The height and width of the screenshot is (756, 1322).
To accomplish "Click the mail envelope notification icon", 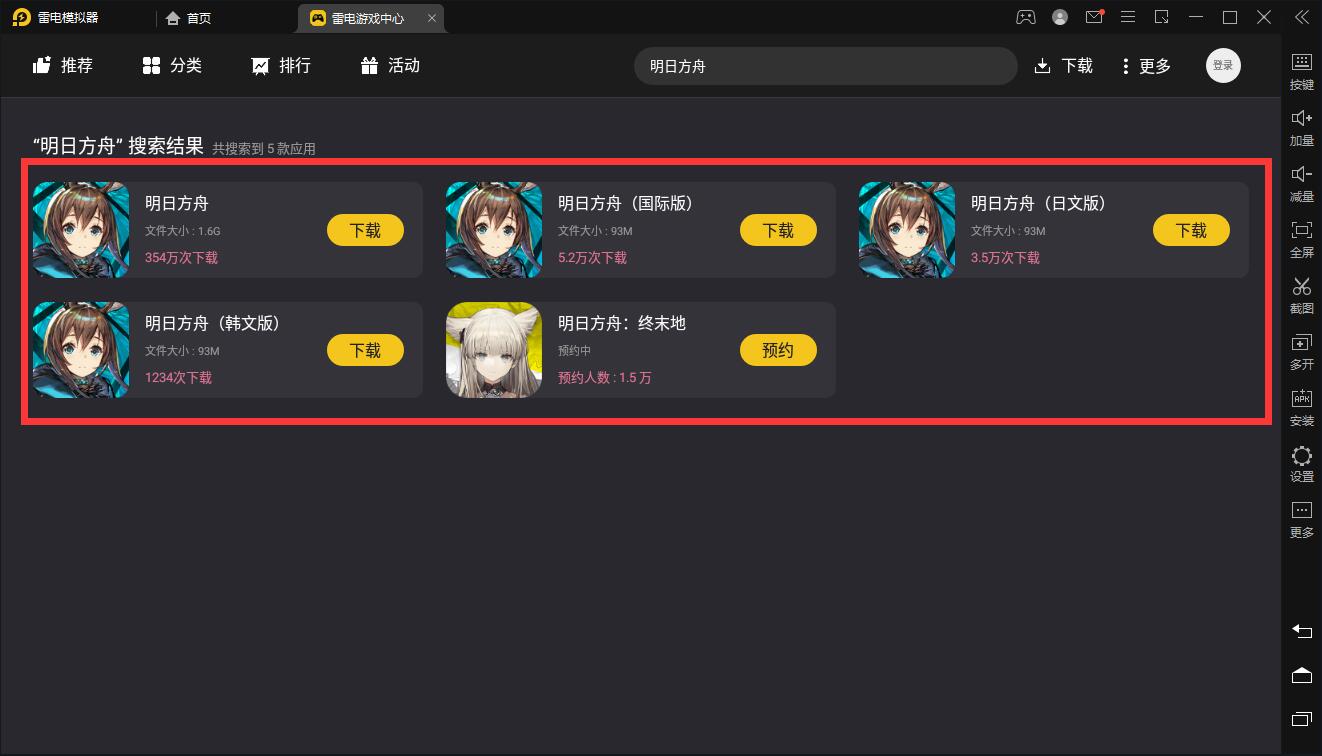I will [1094, 17].
